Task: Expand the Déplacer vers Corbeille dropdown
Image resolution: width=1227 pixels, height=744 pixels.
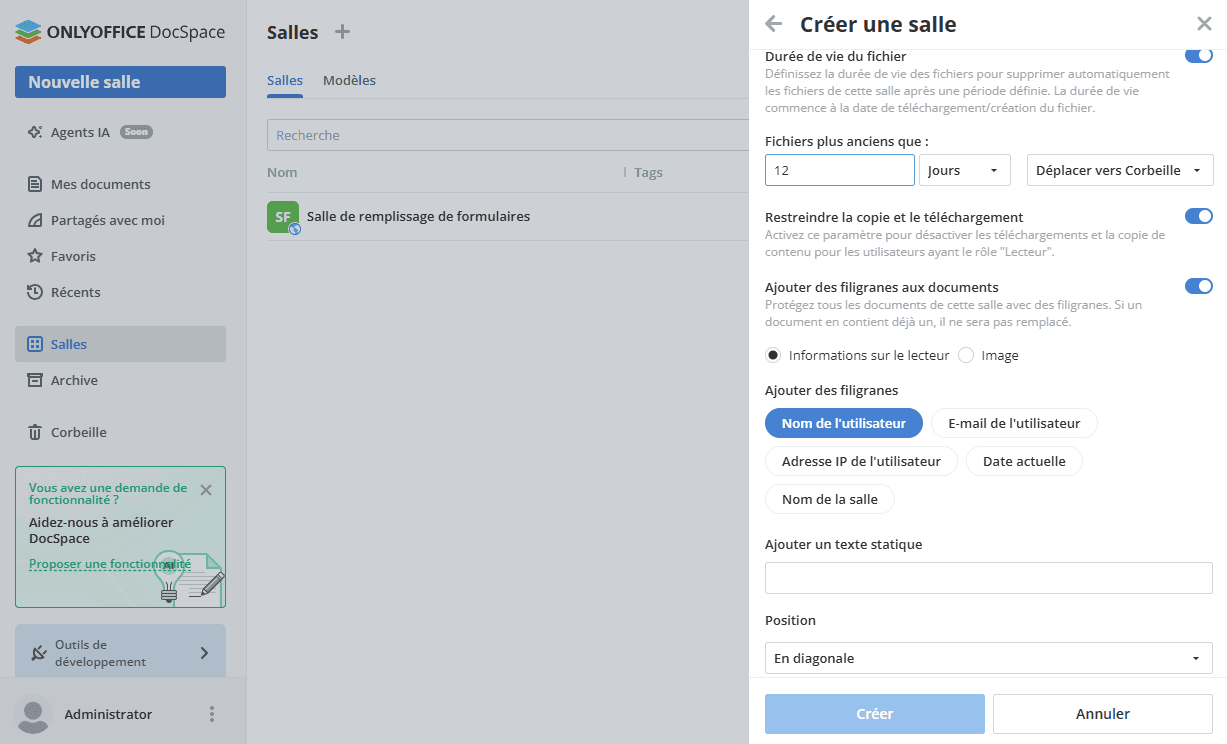Action: pyautogui.click(x=1120, y=170)
